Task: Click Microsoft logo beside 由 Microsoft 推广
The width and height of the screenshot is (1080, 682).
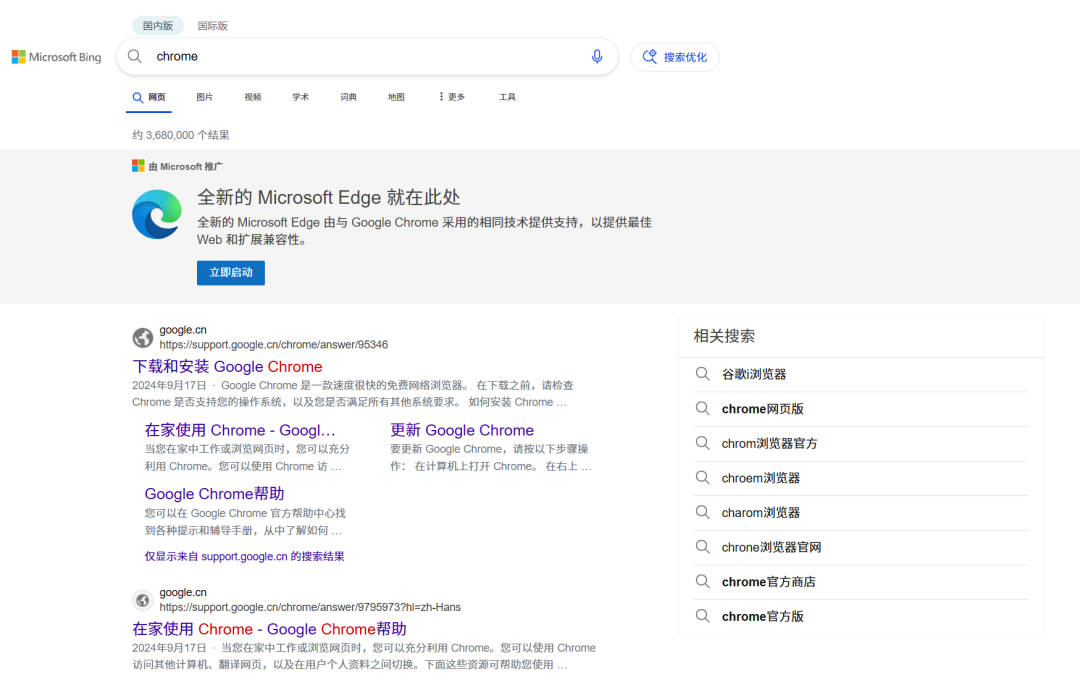Action: (138, 166)
